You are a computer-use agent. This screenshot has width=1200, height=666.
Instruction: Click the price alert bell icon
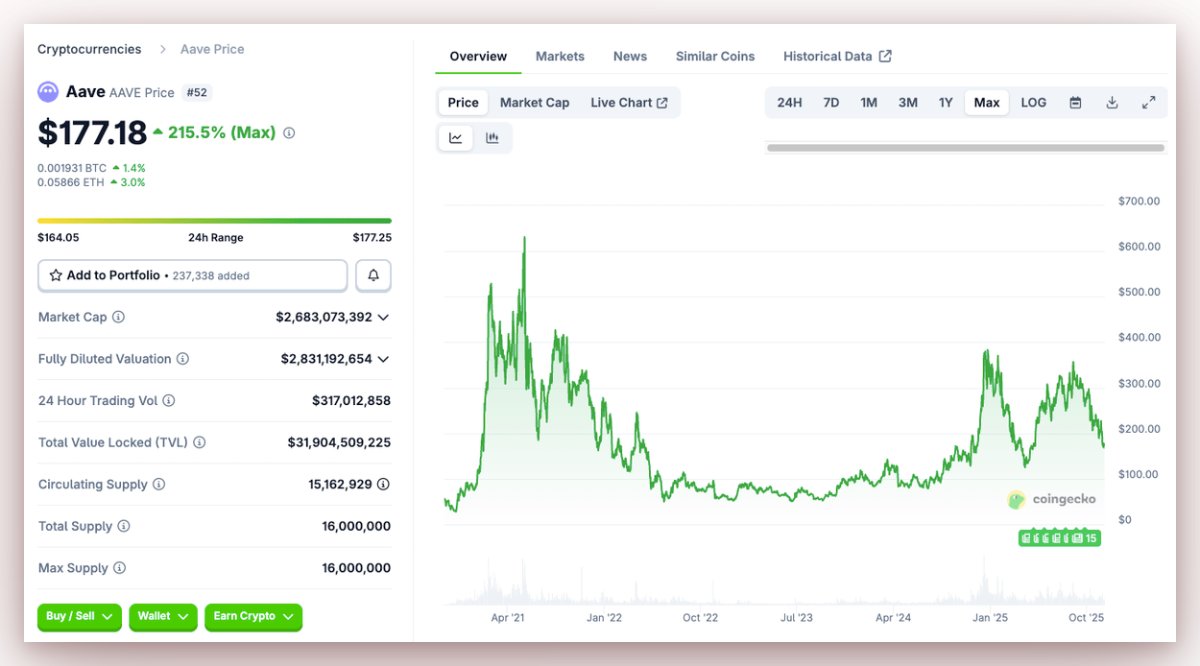[374, 275]
